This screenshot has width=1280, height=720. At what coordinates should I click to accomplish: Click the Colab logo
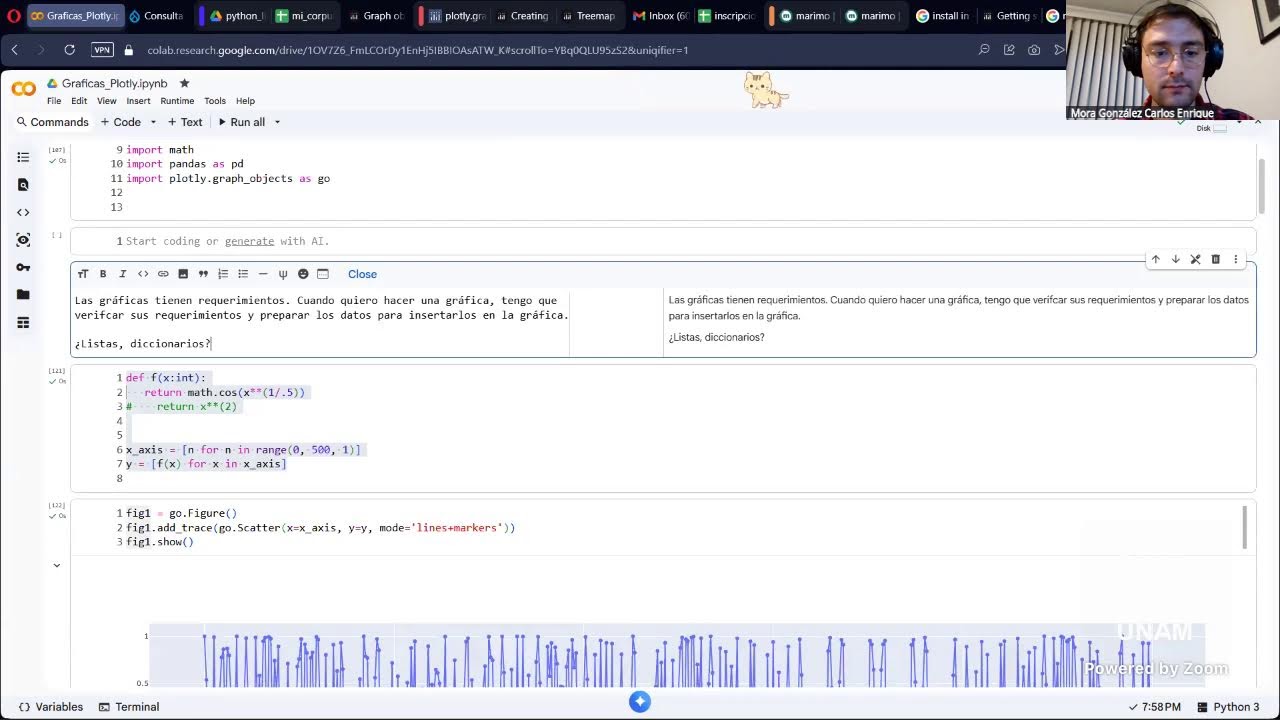(24, 89)
